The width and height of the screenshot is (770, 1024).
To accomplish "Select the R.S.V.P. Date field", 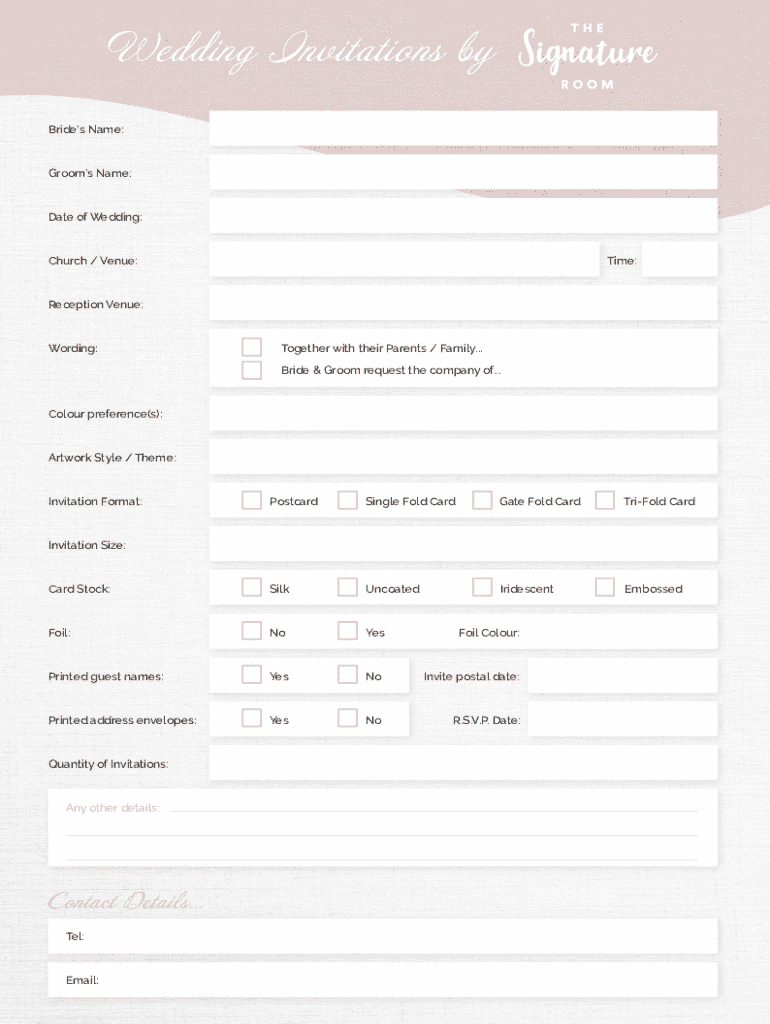I will (622, 719).
